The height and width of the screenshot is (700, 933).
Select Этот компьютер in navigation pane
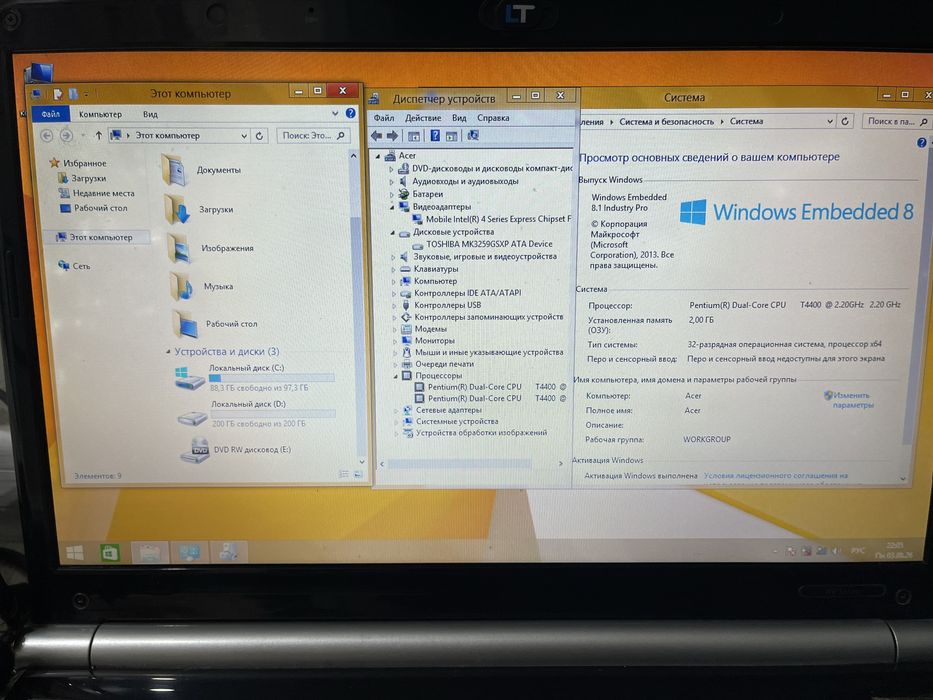click(x=101, y=237)
